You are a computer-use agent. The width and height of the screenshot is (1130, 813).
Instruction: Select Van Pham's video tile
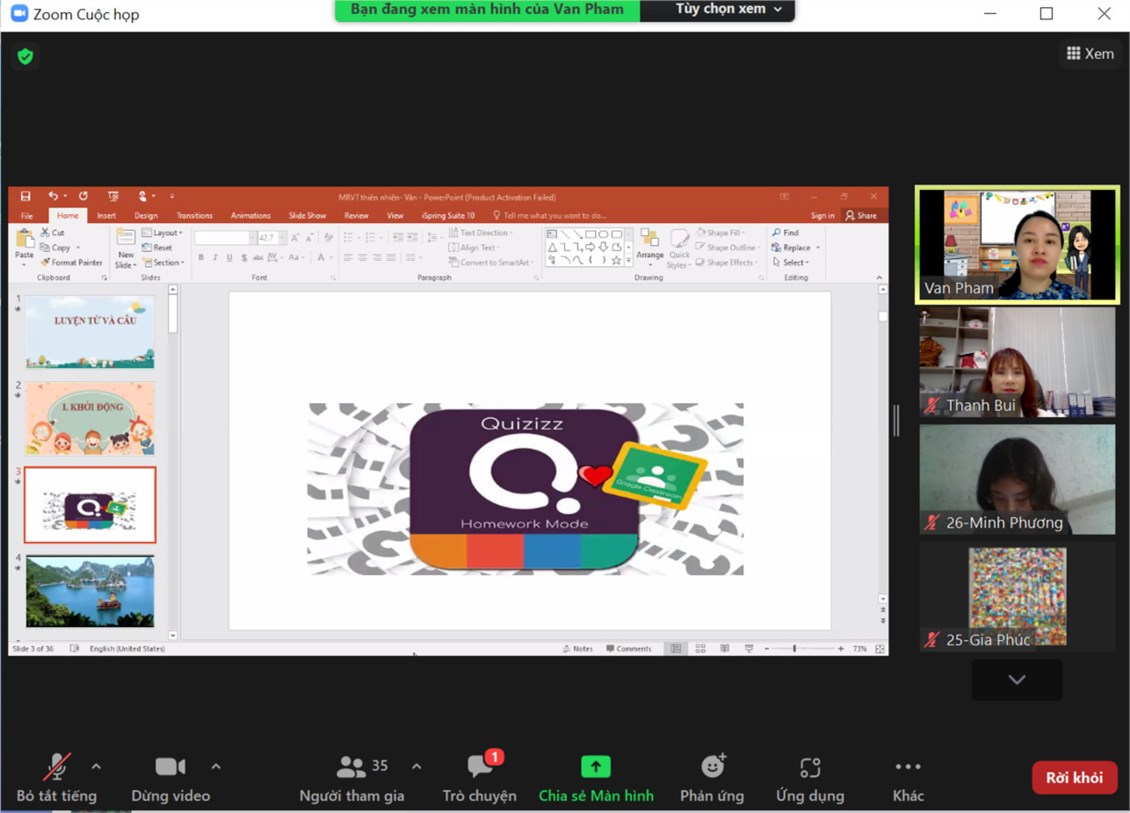tap(1016, 244)
